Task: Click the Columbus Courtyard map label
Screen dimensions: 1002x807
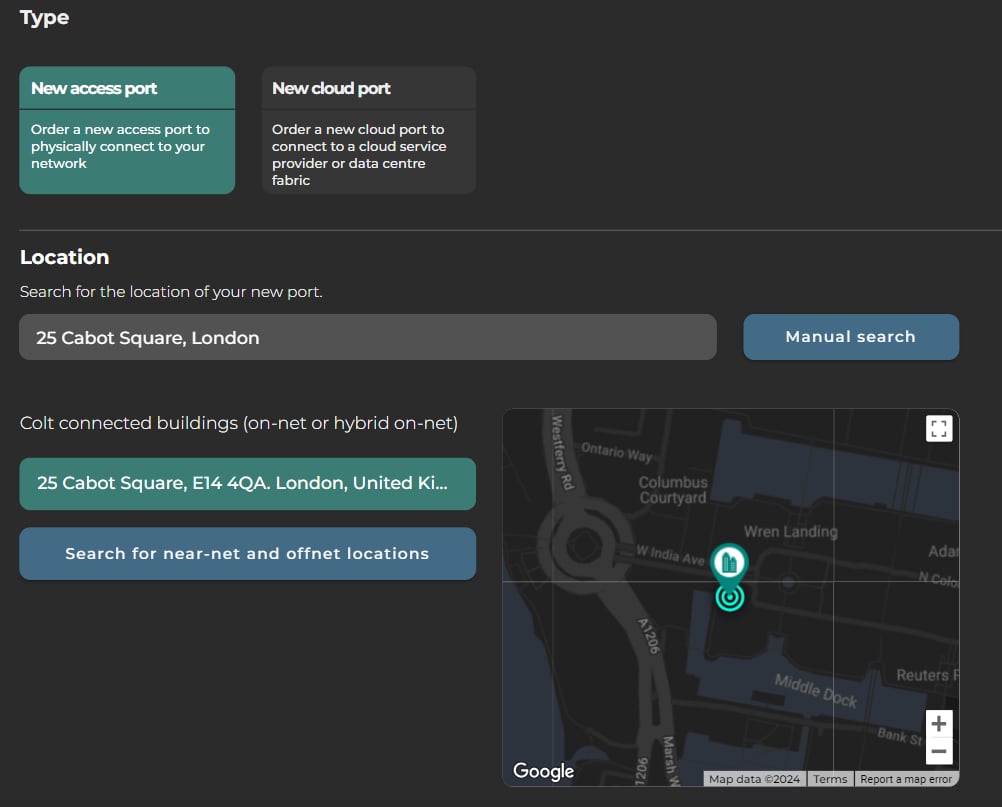Action: click(x=673, y=490)
